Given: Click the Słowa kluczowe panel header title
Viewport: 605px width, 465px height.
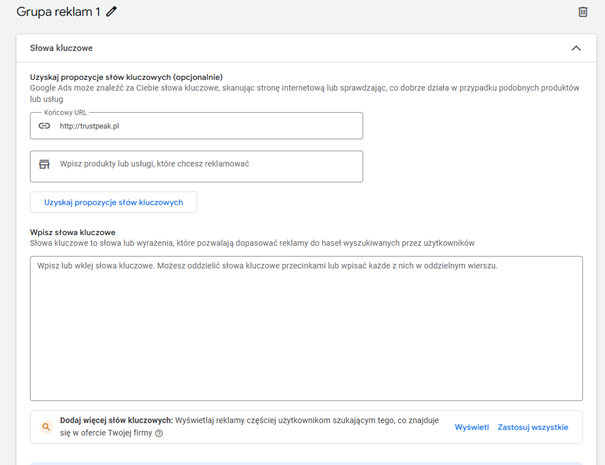Looking at the screenshot, I should pos(61,48).
